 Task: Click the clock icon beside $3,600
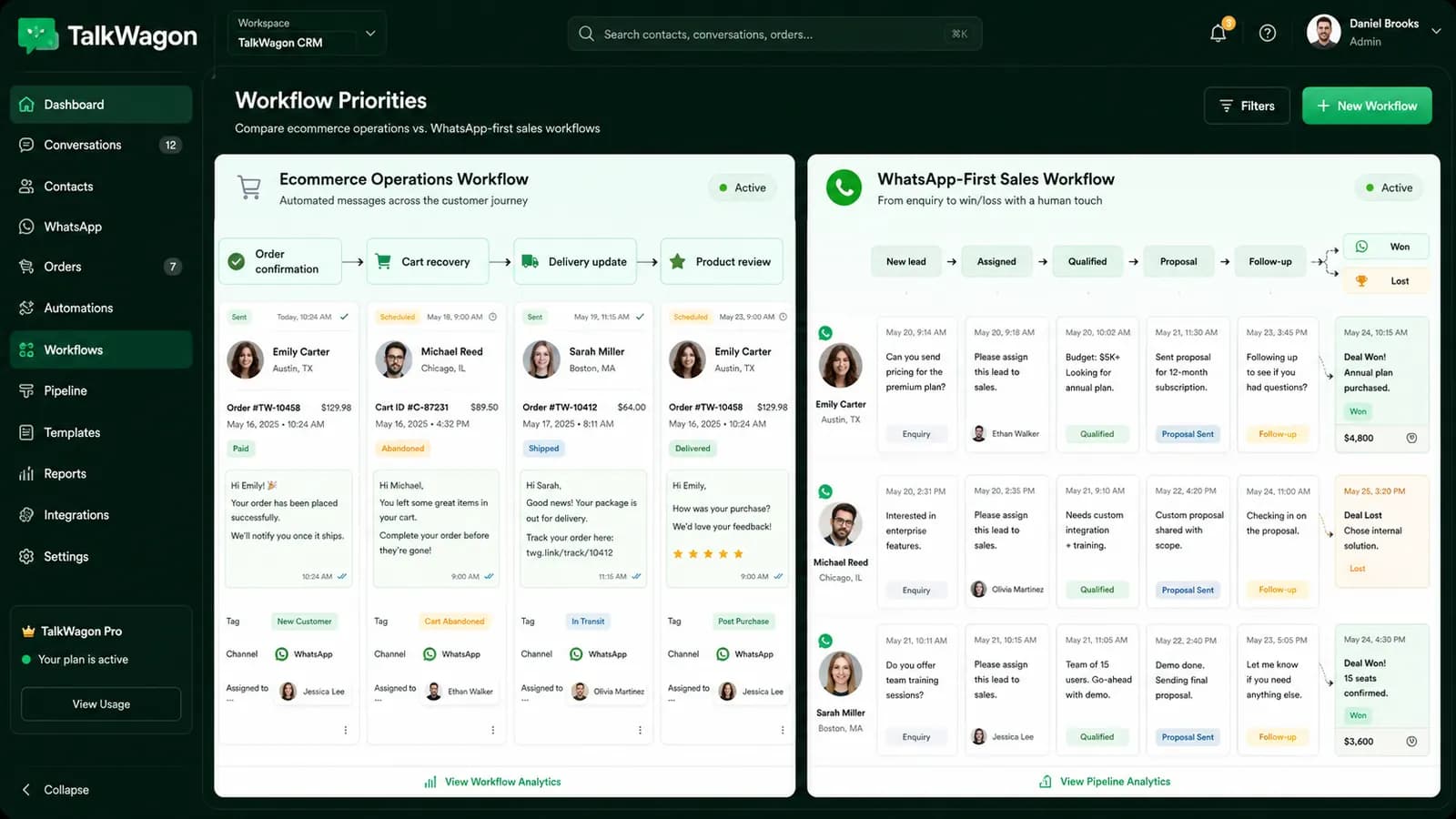(1411, 742)
